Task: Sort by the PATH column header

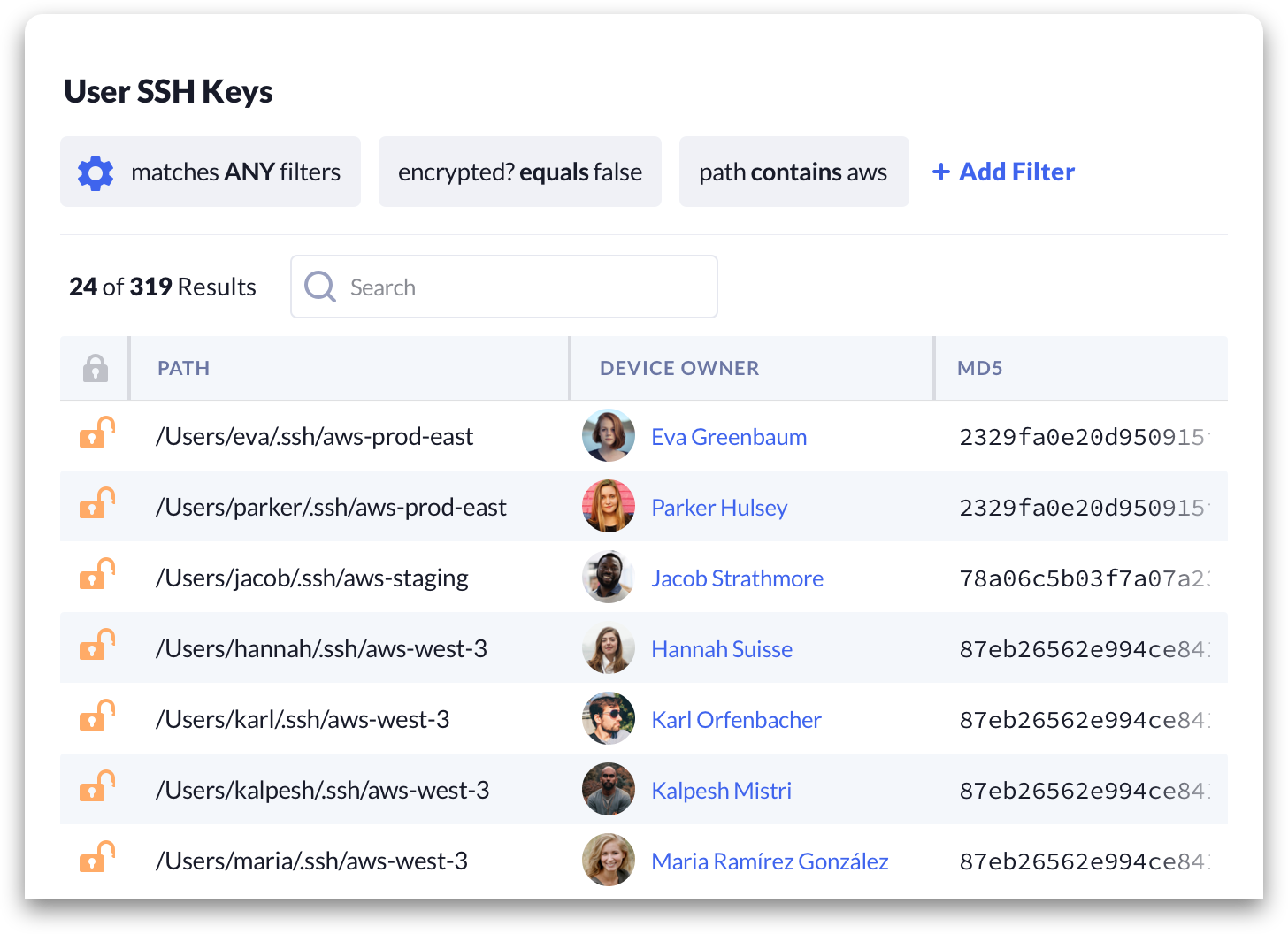Action: (x=184, y=368)
